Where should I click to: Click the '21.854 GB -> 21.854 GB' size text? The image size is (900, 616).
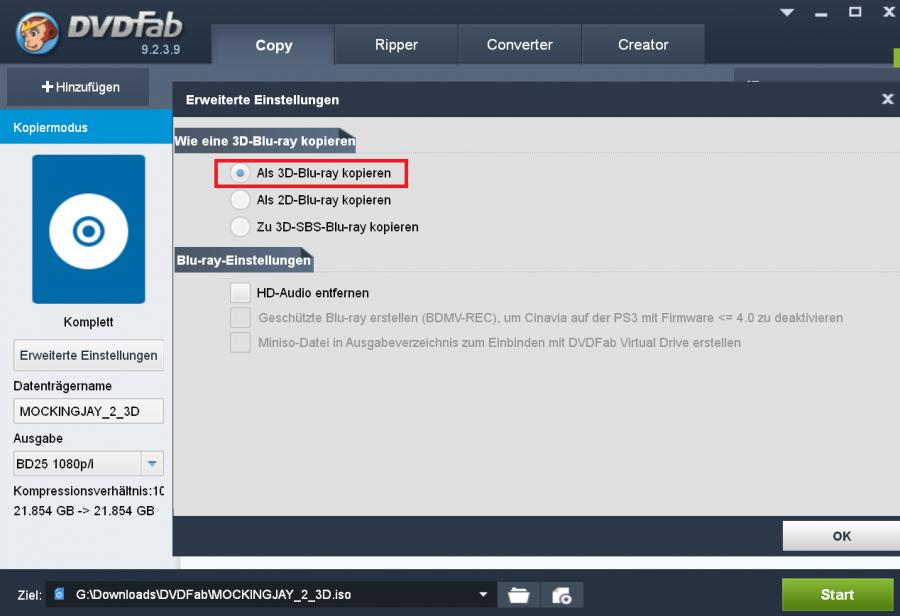pyautogui.click(x=84, y=511)
